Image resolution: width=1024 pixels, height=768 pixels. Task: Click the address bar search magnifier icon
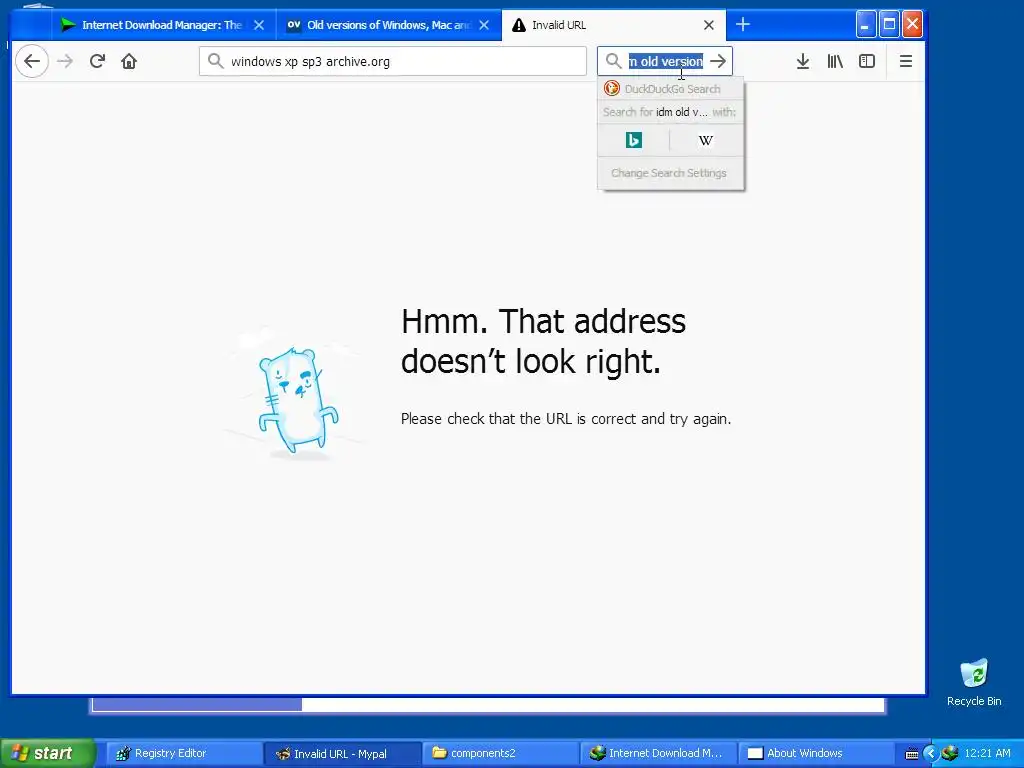tap(215, 61)
